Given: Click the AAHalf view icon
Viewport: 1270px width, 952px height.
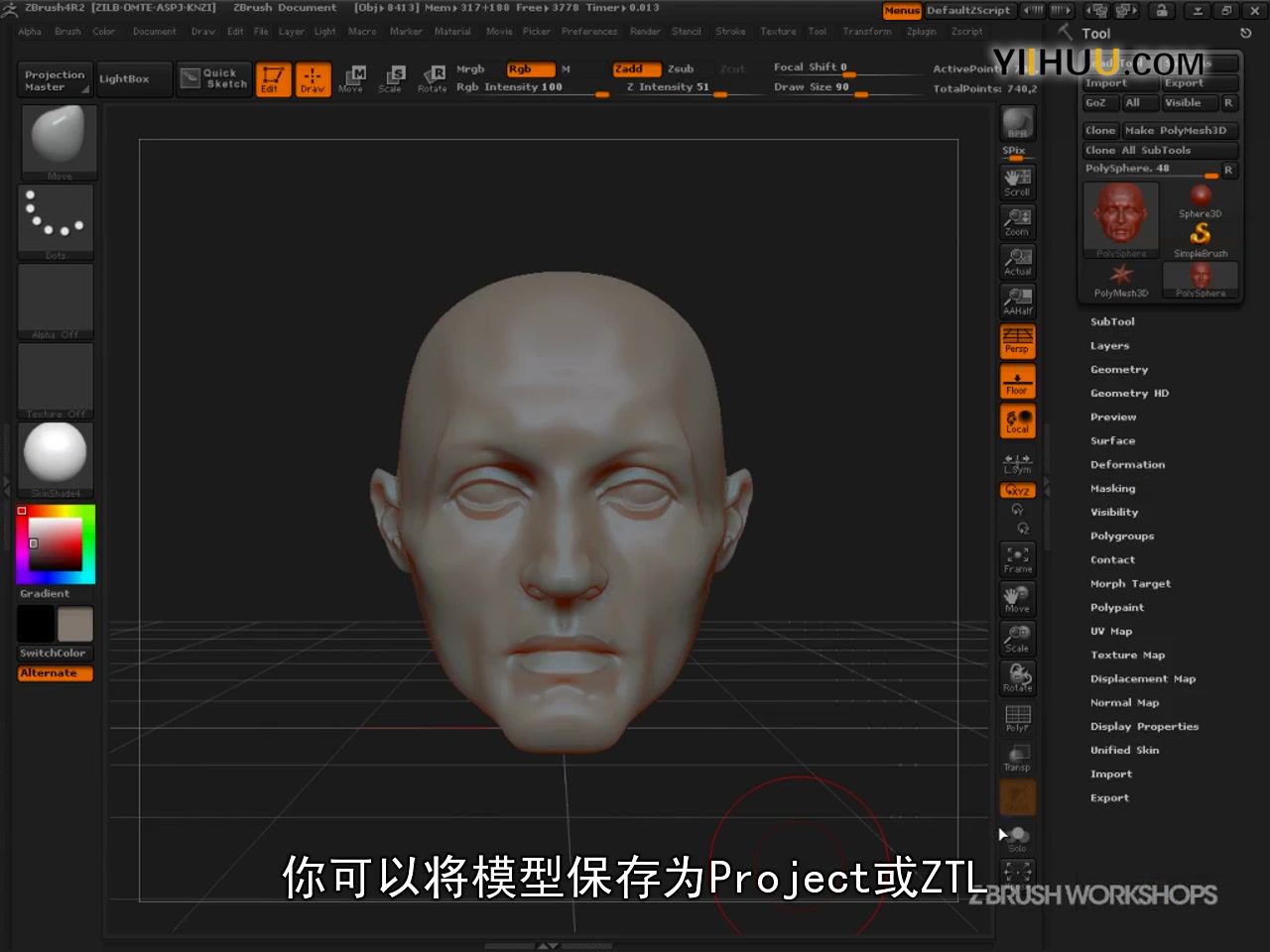Looking at the screenshot, I should (1017, 300).
